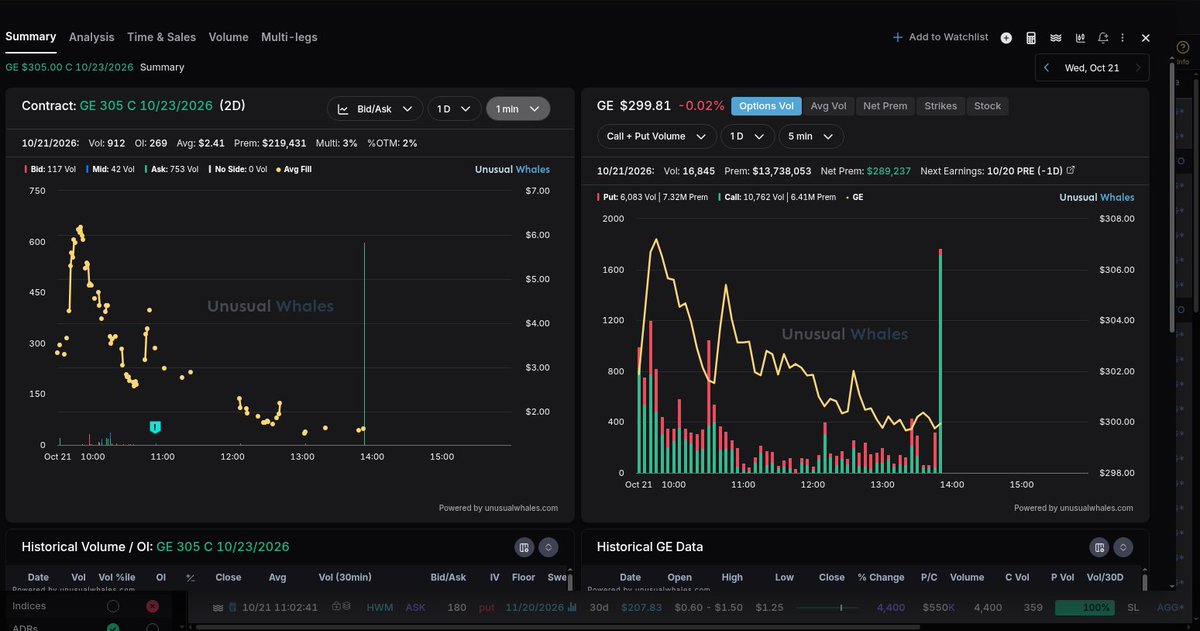Click GE $305.00 C 10/23/2026 breadcrumb
Screen dimensions: 1200x631
click(69, 67)
